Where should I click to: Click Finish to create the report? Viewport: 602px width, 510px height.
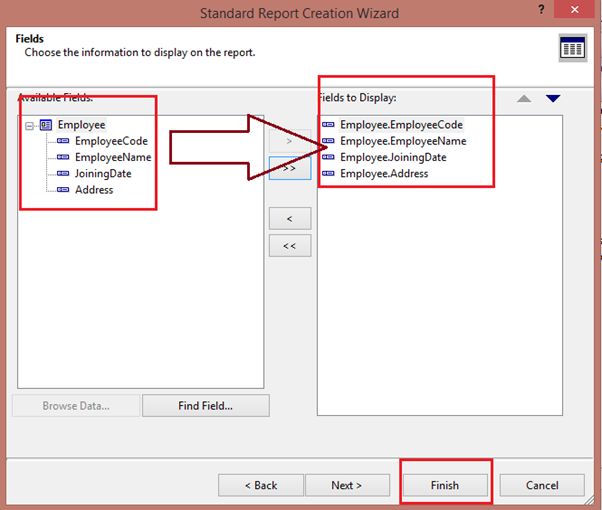[x=445, y=485]
